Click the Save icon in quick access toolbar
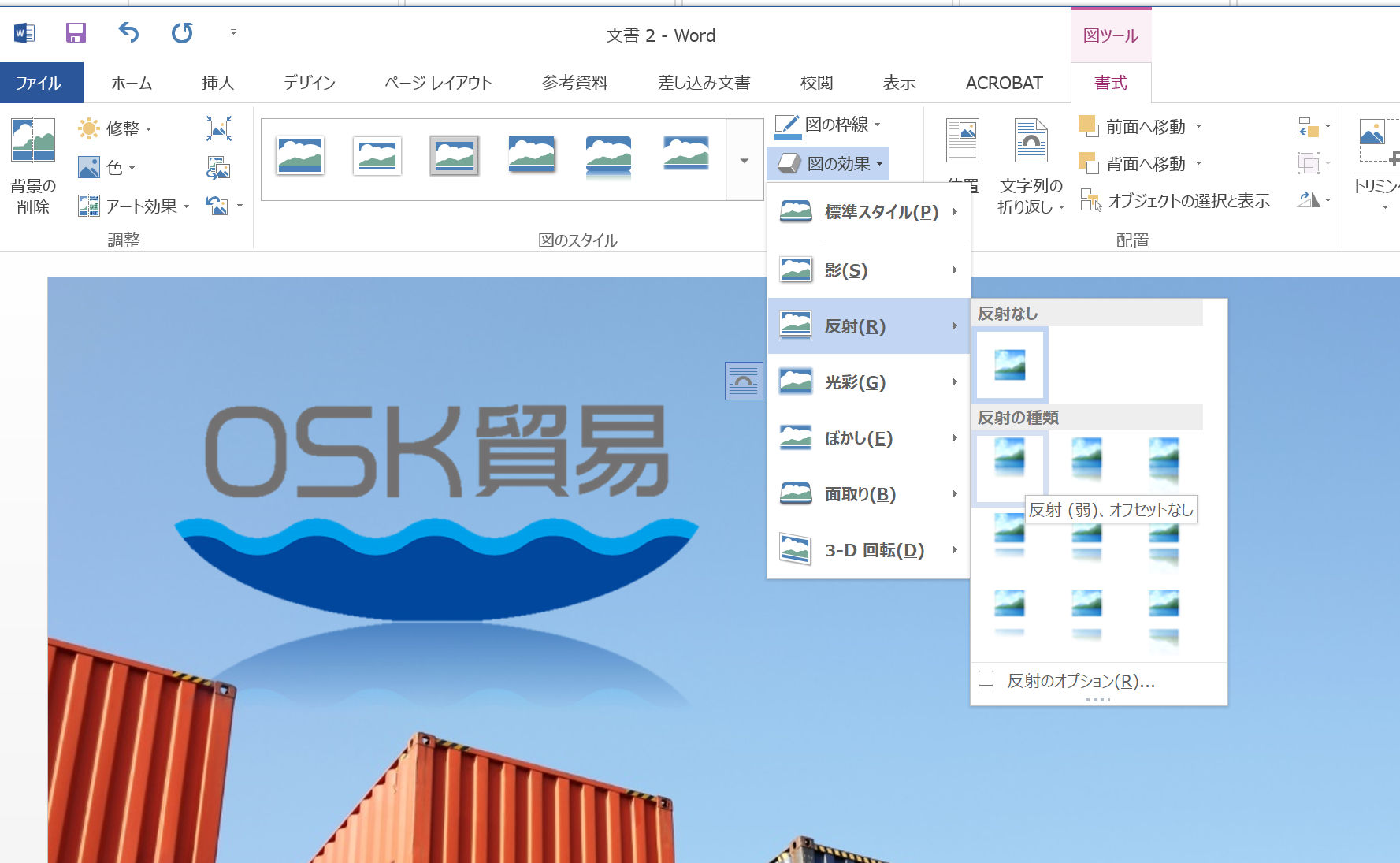Viewport: 1400px width, 863px height. click(76, 33)
